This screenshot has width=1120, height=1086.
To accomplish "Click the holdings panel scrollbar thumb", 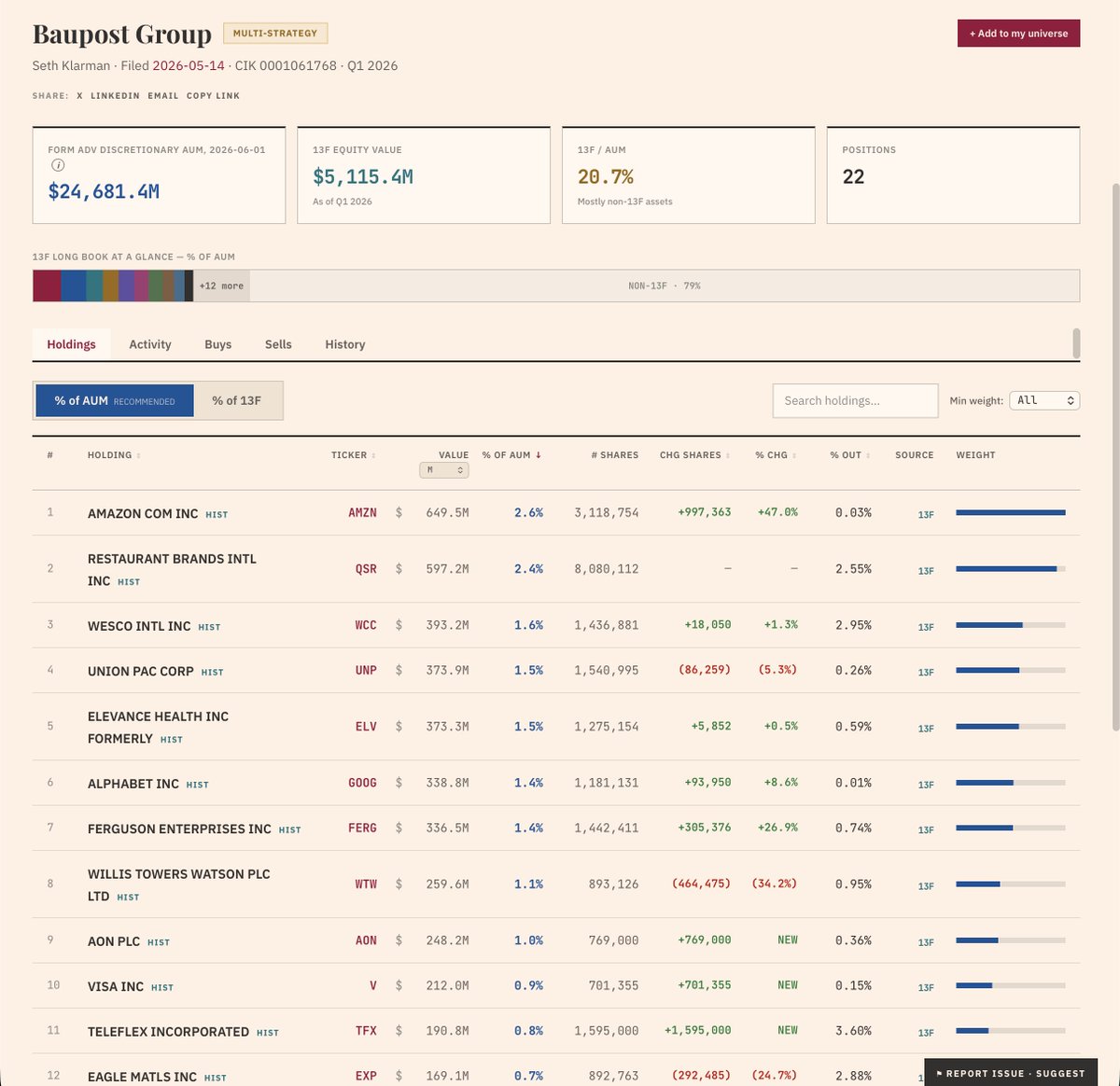I will pyautogui.click(x=1076, y=343).
